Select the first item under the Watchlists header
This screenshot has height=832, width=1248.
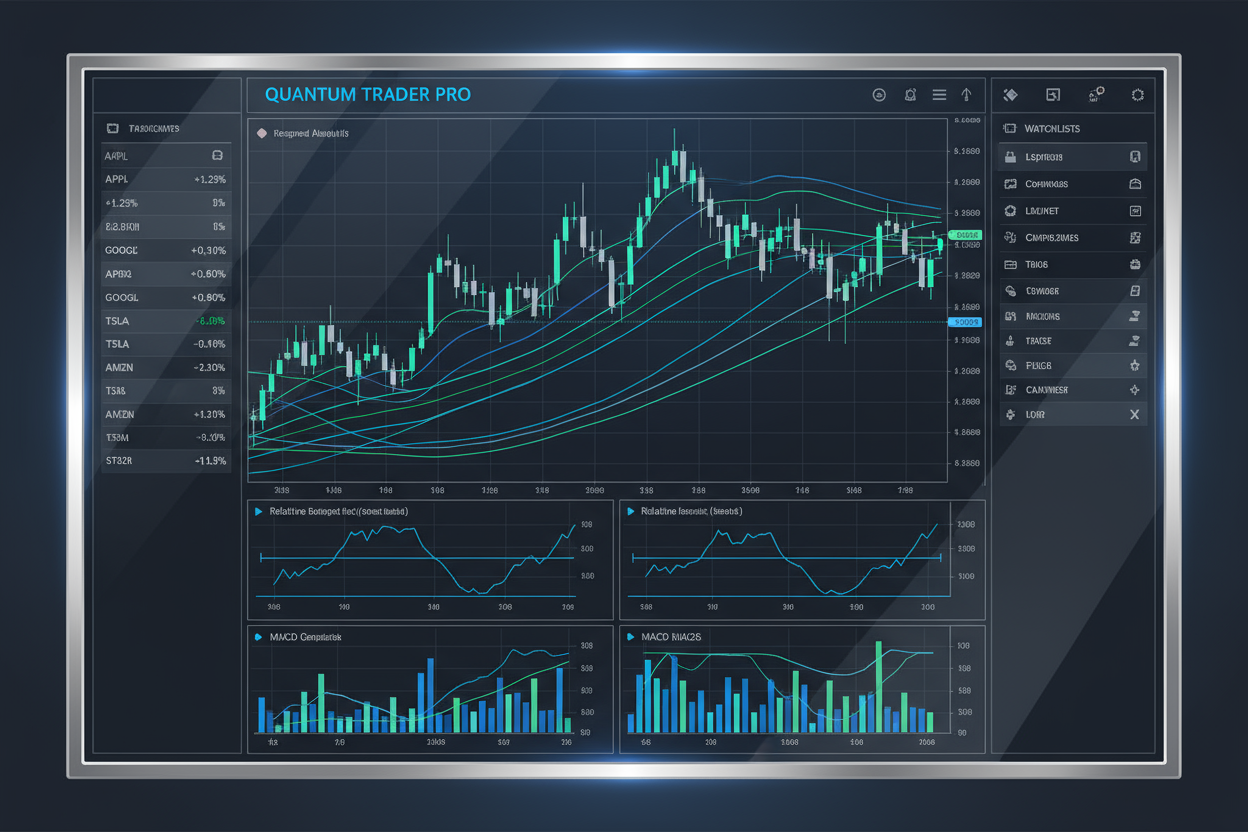pos(1072,157)
